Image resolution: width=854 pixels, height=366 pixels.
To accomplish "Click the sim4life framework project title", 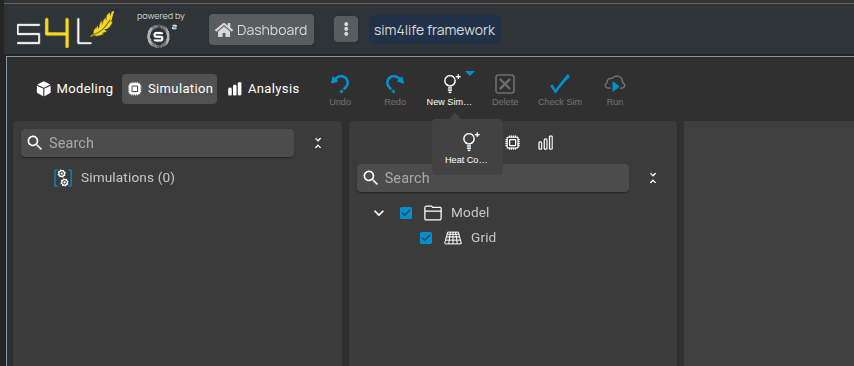I will 435,30.
